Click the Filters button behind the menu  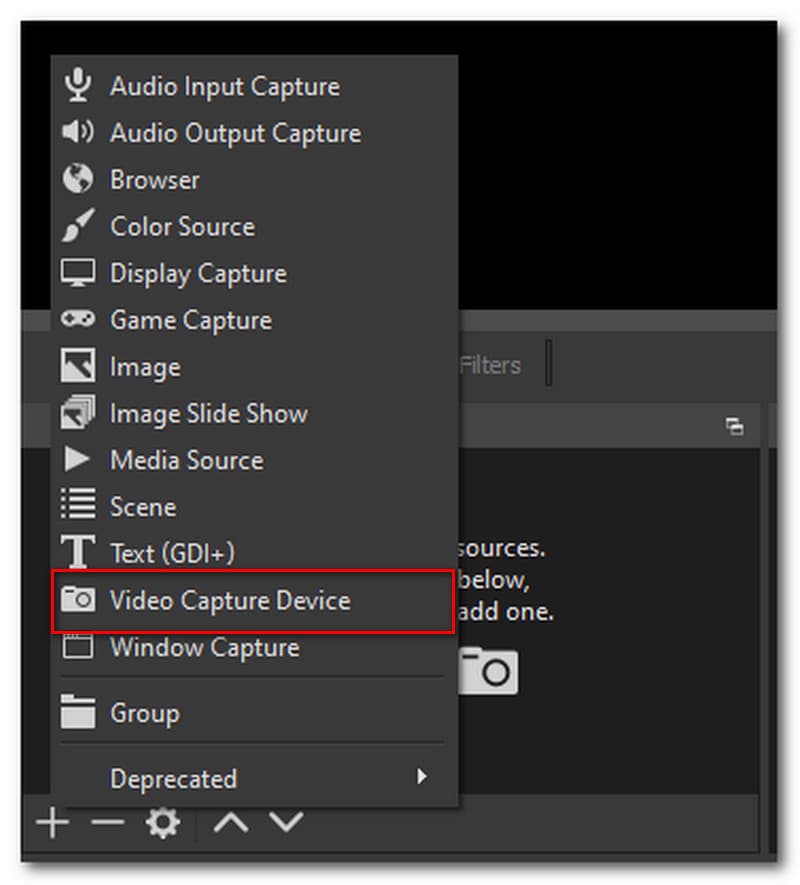(x=490, y=365)
